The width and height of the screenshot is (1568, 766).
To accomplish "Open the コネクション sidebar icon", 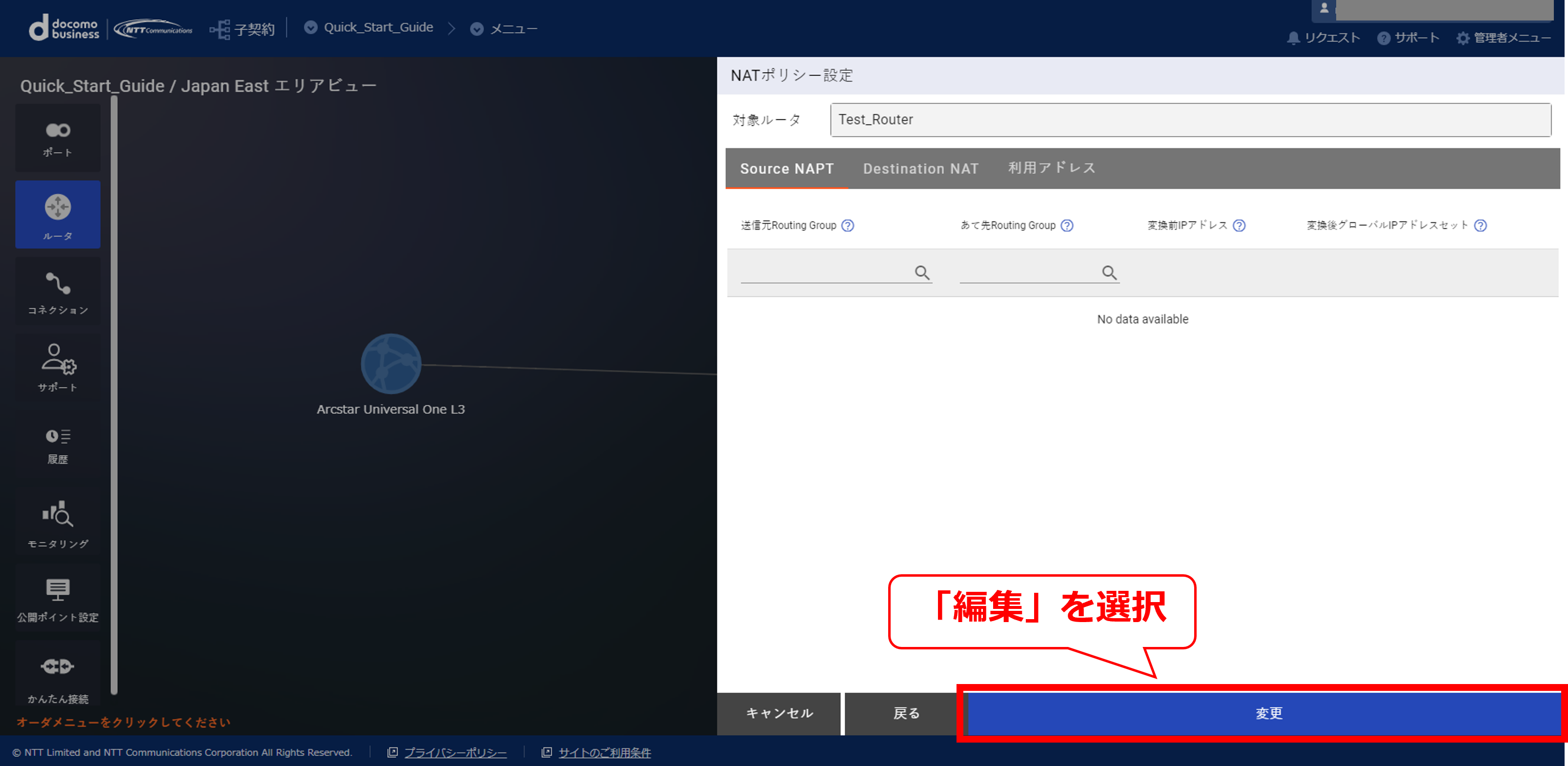I will point(58,291).
